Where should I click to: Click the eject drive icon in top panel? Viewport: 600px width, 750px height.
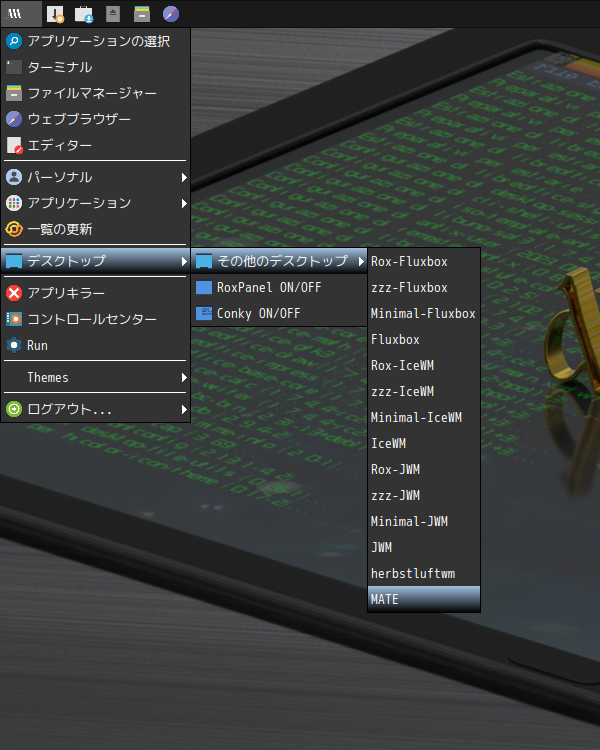coord(113,14)
